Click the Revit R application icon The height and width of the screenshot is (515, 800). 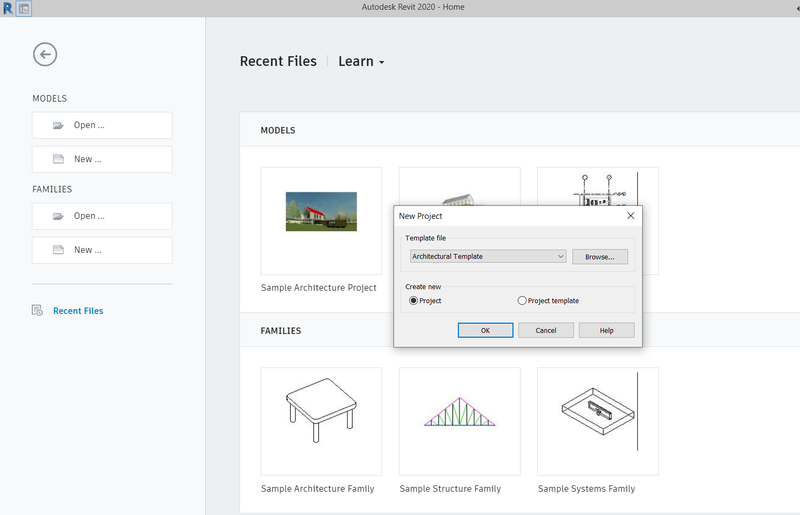8,8
